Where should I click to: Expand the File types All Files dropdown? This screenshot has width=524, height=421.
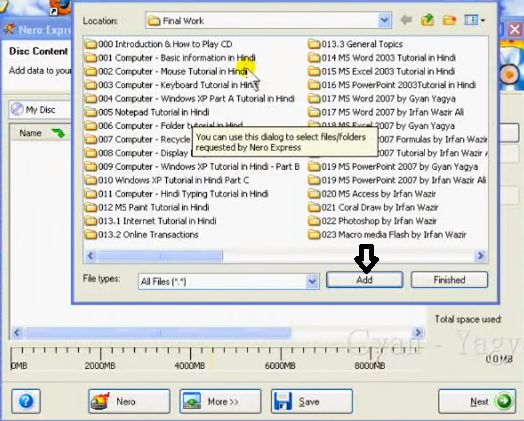tap(312, 281)
